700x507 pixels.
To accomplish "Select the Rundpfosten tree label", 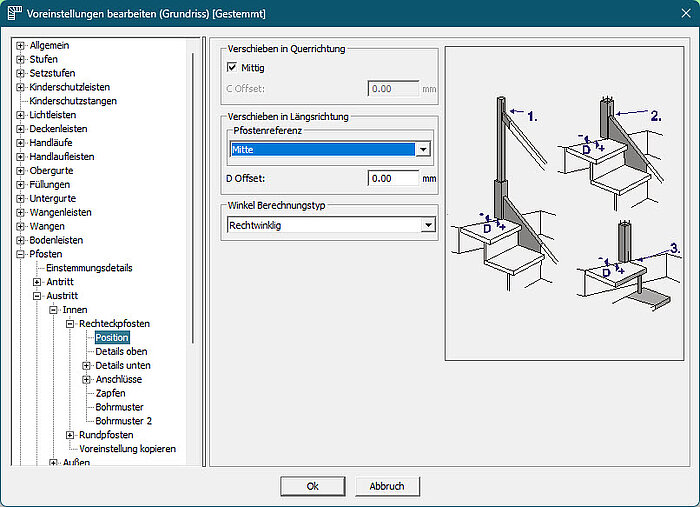I will (106, 435).
